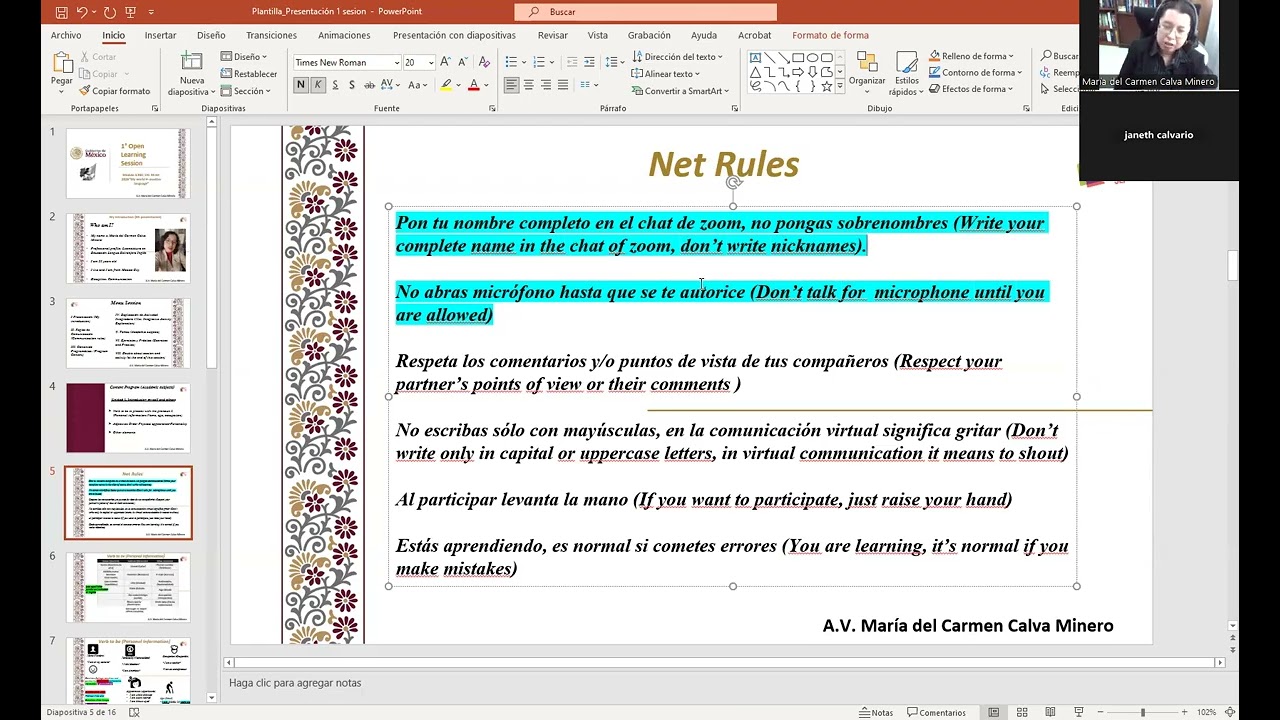Click Convertir a SmartArt

(680, 91)
